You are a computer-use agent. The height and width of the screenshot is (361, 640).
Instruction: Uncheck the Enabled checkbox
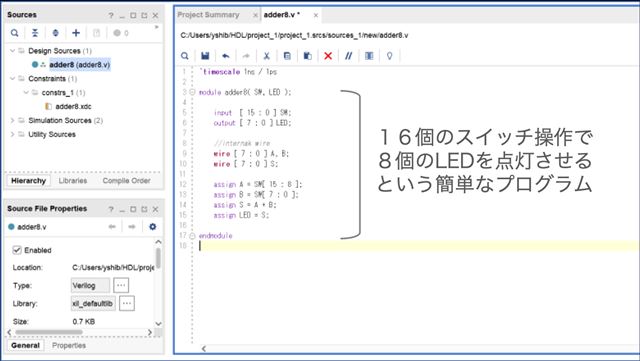[x=17, y=250]
